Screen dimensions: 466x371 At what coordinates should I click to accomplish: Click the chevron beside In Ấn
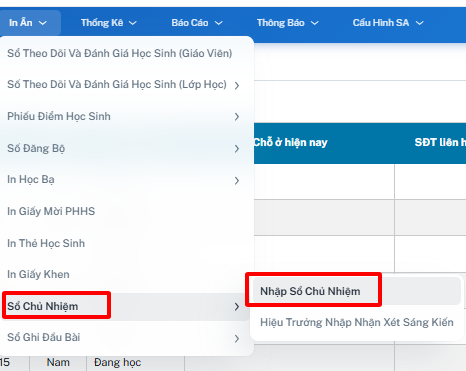click(43, 23)
